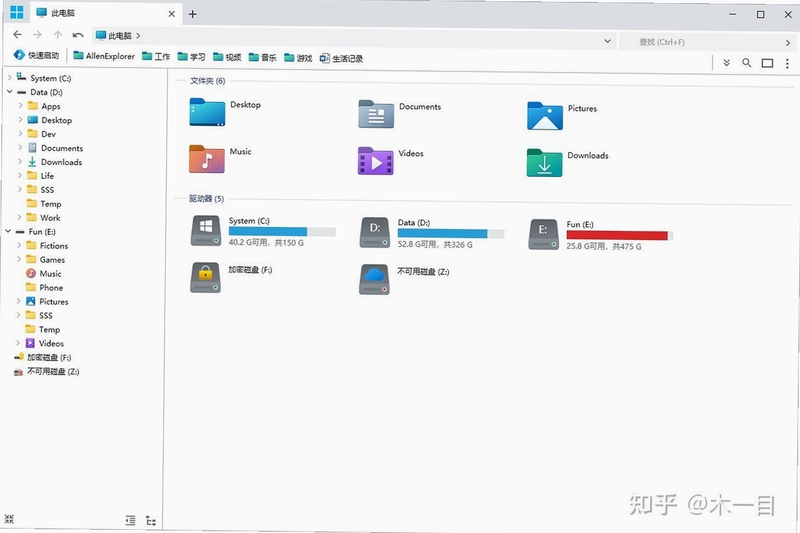
Task: Expand System (C:) in the tree
Action: coord(9,78)
